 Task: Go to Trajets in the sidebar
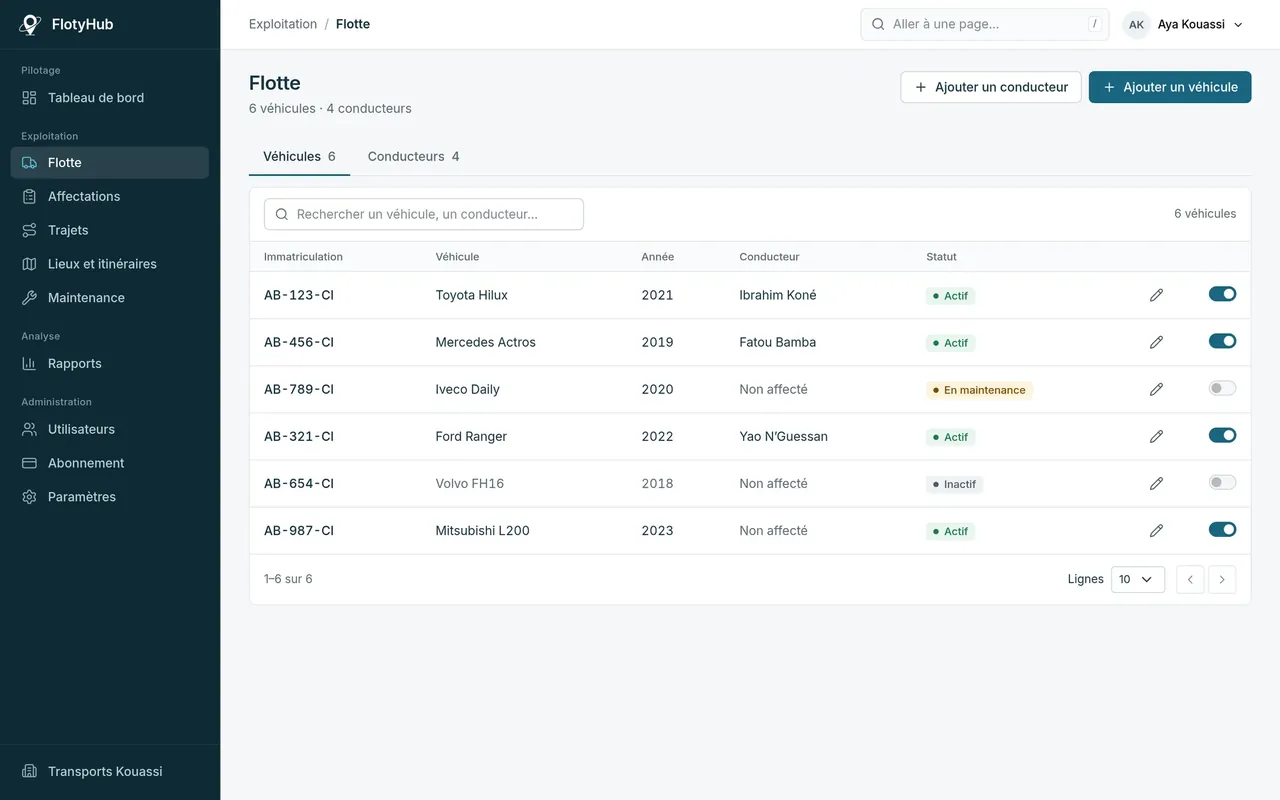click(110, 230)
